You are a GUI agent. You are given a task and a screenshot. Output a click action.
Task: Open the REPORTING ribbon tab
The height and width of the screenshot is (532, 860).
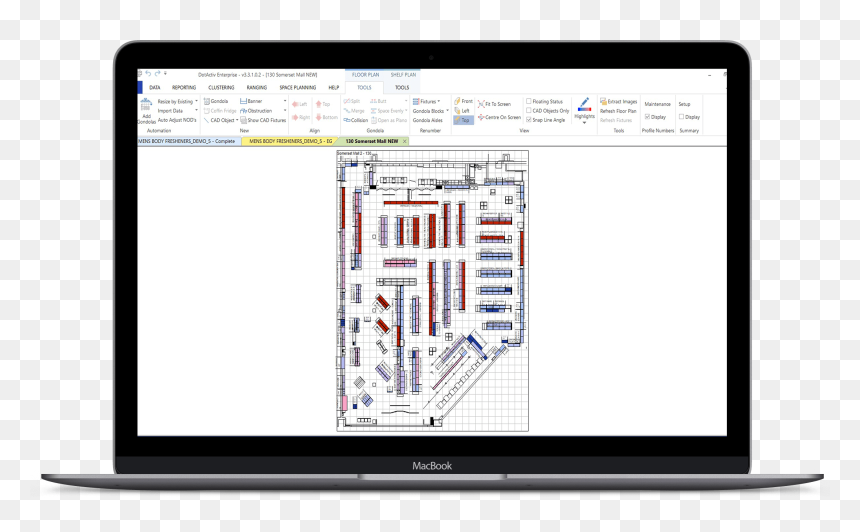(x=184, y=88)
